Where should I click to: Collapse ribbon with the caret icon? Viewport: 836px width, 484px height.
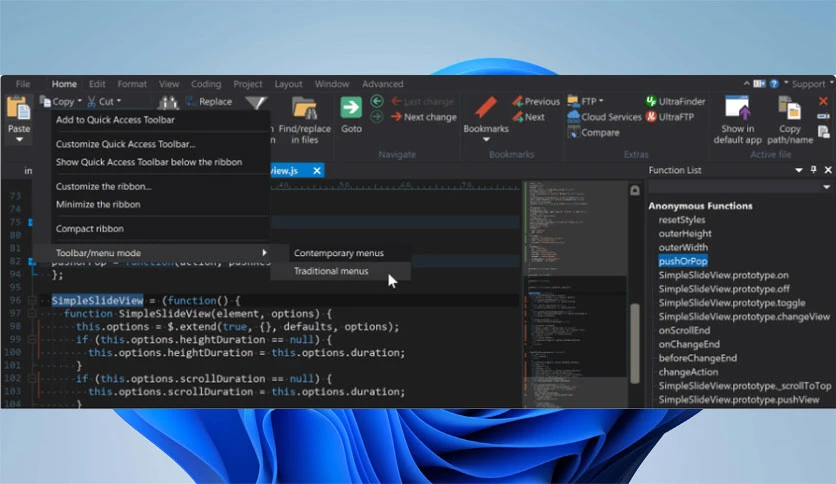pyautogui.click(x=746, y=84)
